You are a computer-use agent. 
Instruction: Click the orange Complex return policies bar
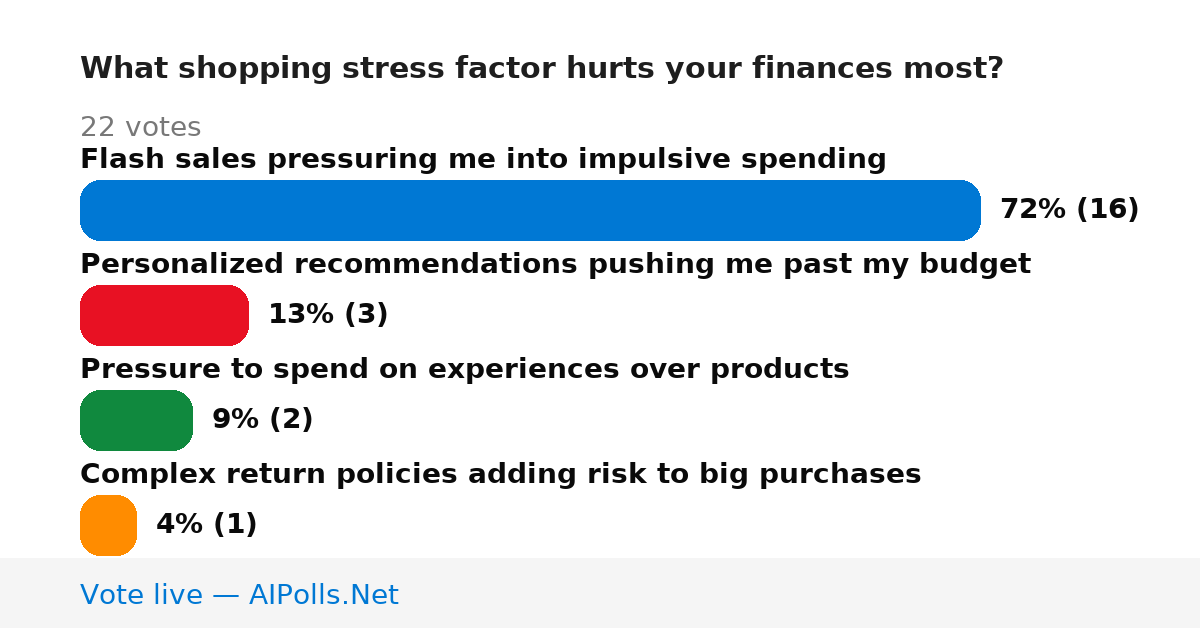tap(108, 525)
